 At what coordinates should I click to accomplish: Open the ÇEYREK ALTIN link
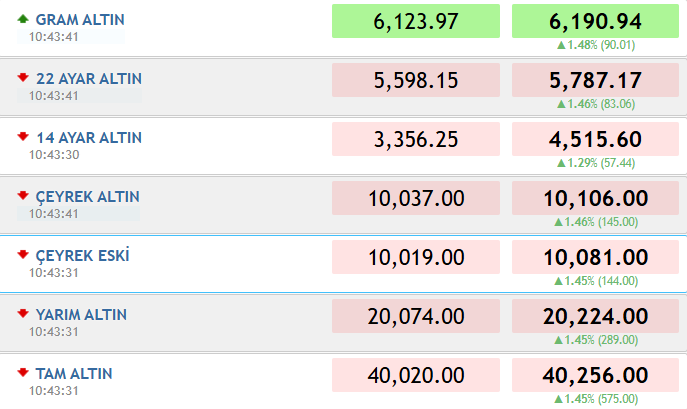tap(88, 197)
